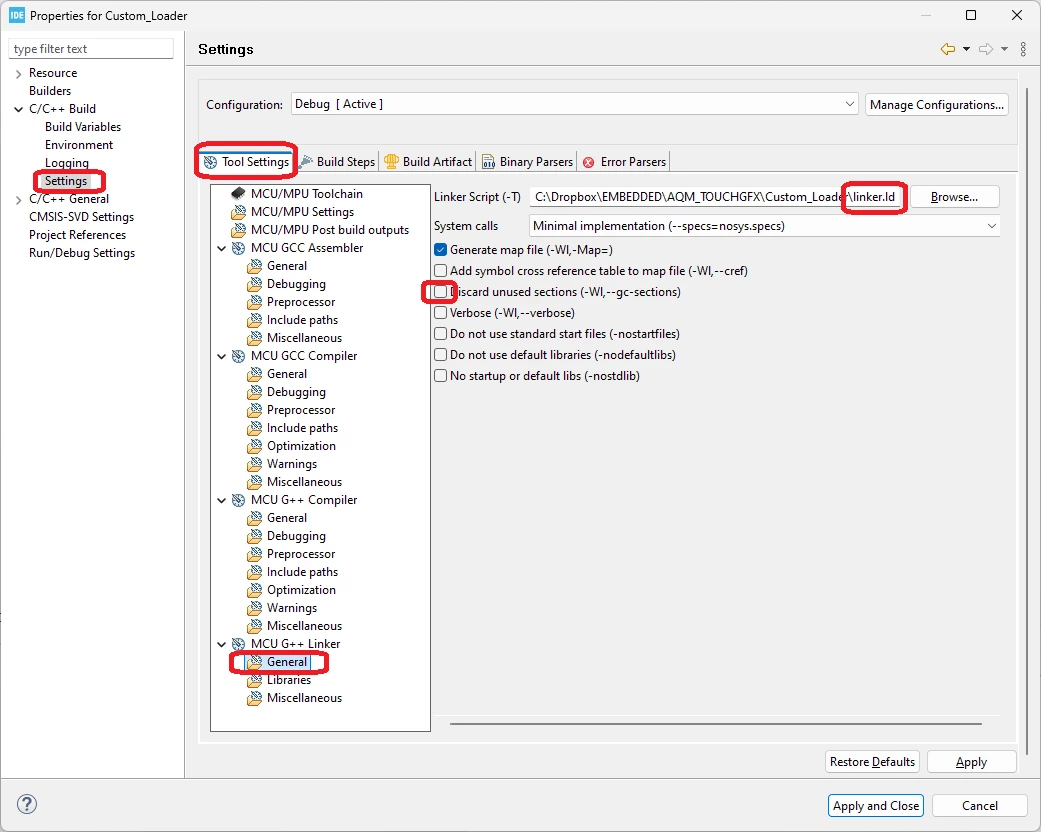Click Assembler Preprocessor folder icon
This screenshot has width=1041, height=832.
pyautogui.click(x=254, y=302)
